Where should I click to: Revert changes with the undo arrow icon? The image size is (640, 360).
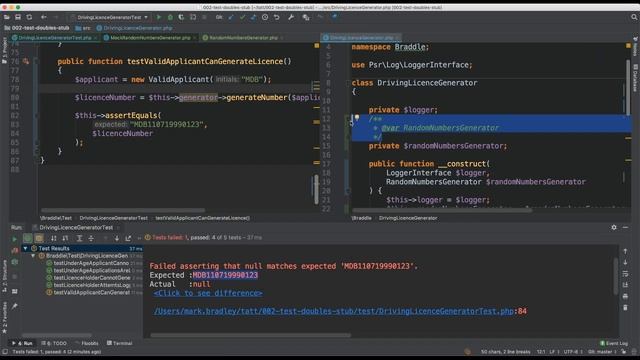pos(277,17)
